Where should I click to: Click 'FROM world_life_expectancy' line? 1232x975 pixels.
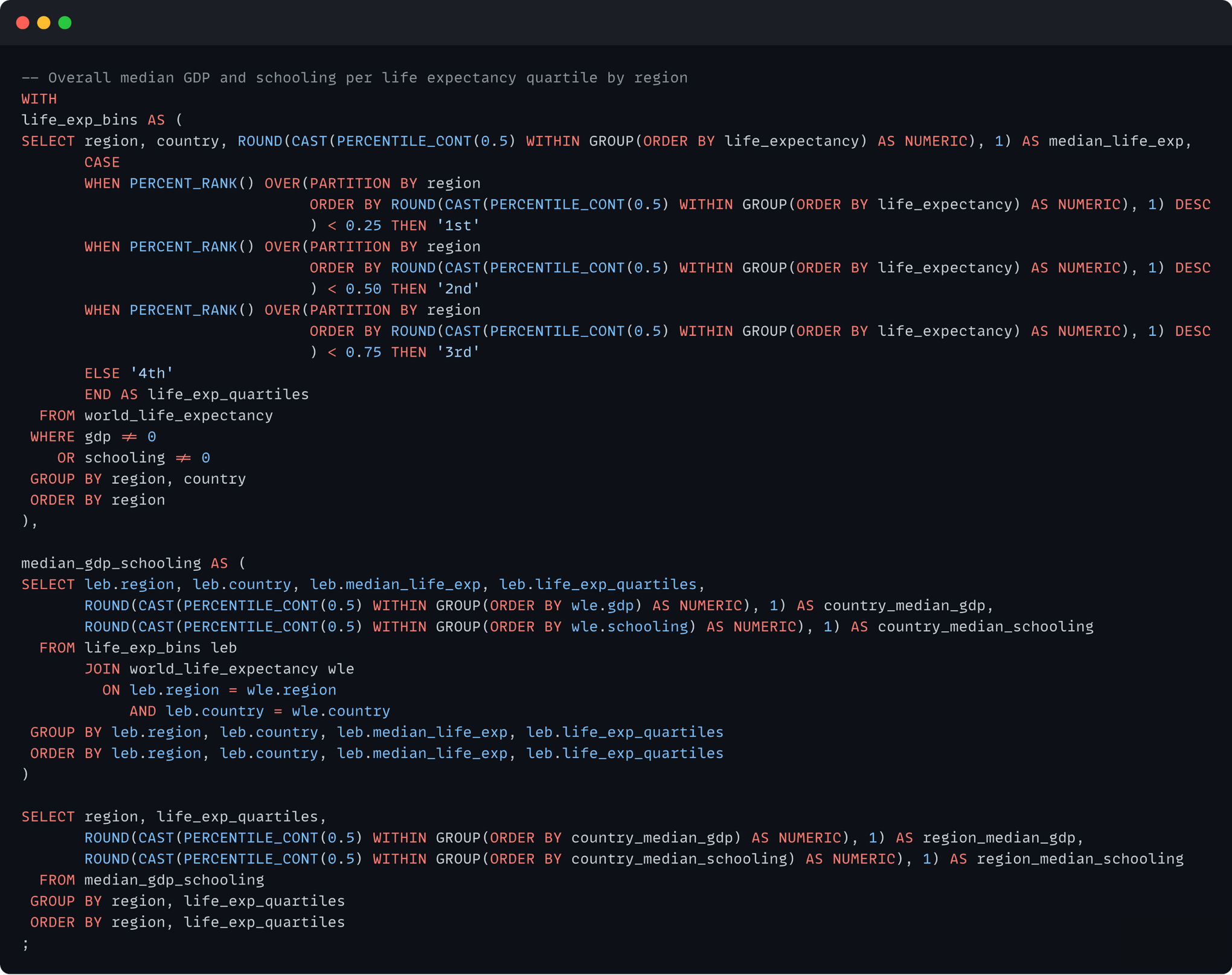point(156,416)
